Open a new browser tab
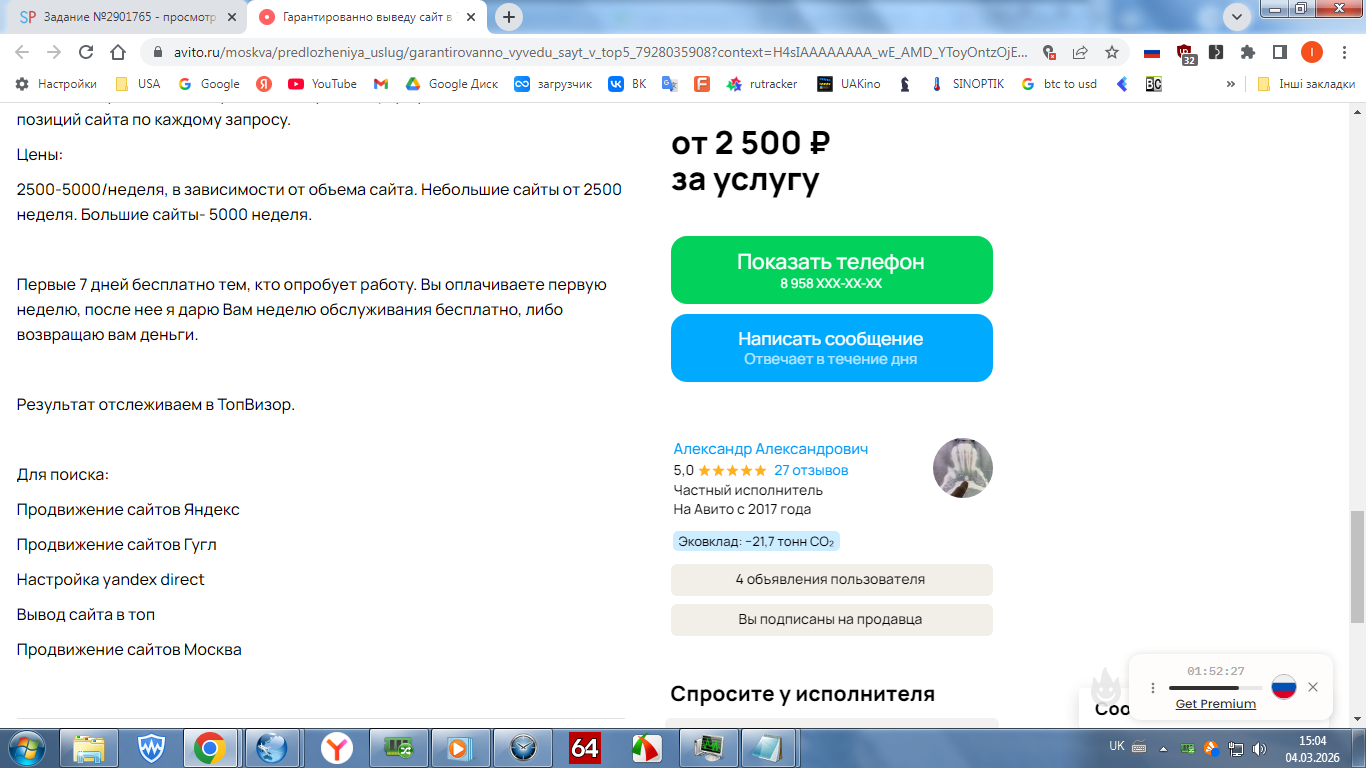The image size is (1366, 768). (x=510, y=17)
